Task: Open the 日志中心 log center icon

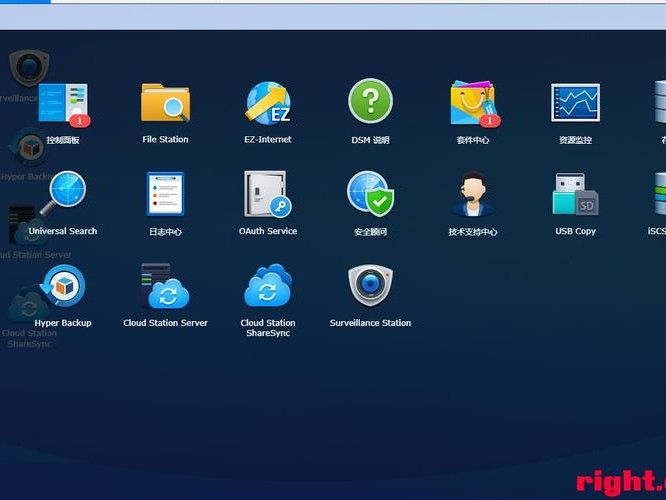Action: pos(165,194)
